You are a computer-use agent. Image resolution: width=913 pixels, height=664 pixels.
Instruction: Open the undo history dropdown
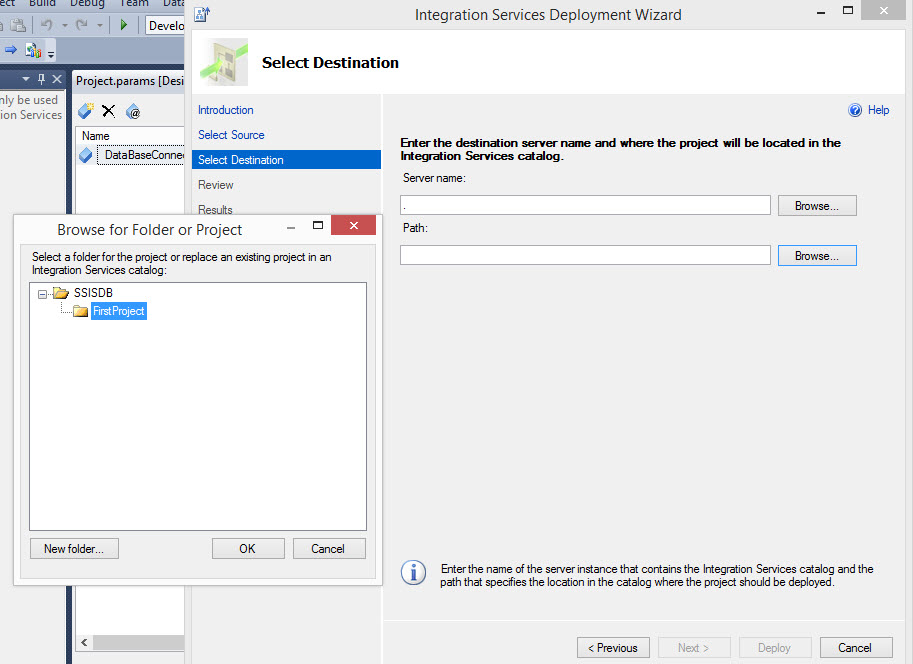click(65, 26)
